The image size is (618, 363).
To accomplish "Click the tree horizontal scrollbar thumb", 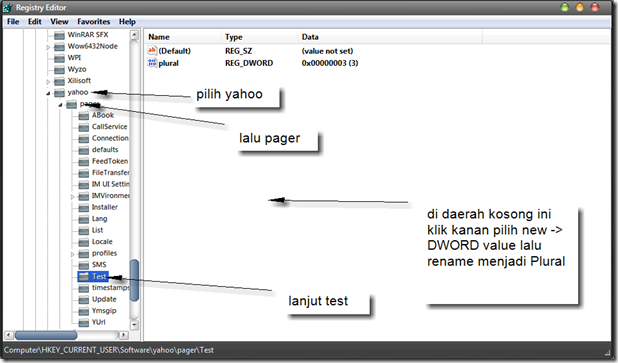I will [46, 335].
